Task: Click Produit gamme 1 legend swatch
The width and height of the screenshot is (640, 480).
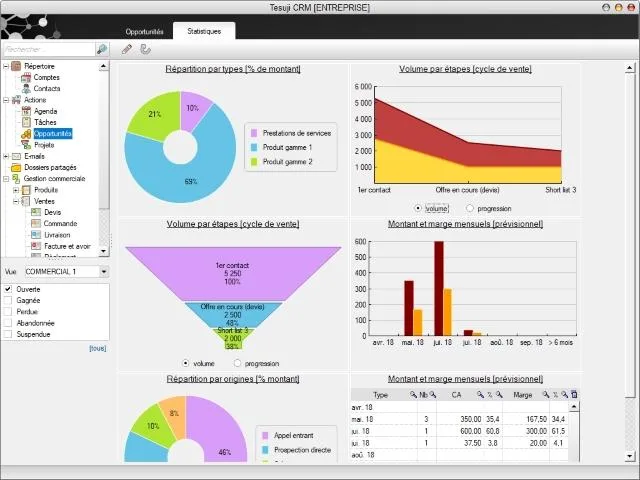Action: [254, 147]
